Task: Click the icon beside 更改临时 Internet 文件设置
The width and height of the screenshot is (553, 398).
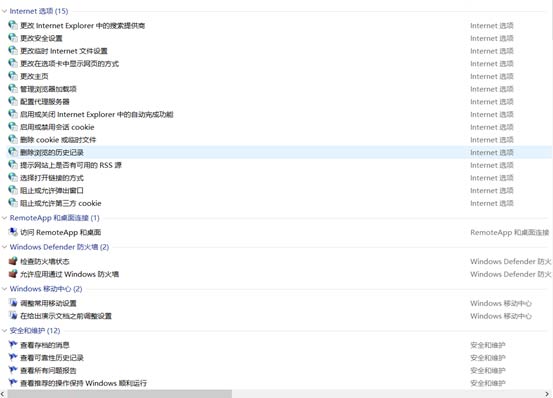Action: tap(13, 50)
